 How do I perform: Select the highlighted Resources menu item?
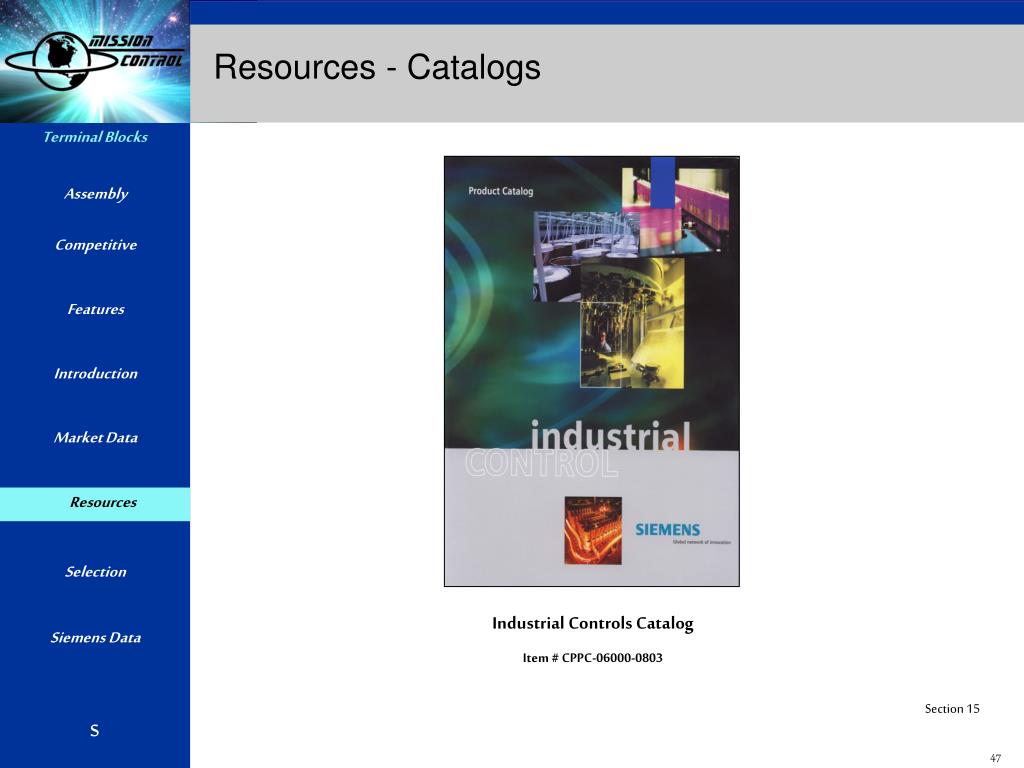coord(95,504)
